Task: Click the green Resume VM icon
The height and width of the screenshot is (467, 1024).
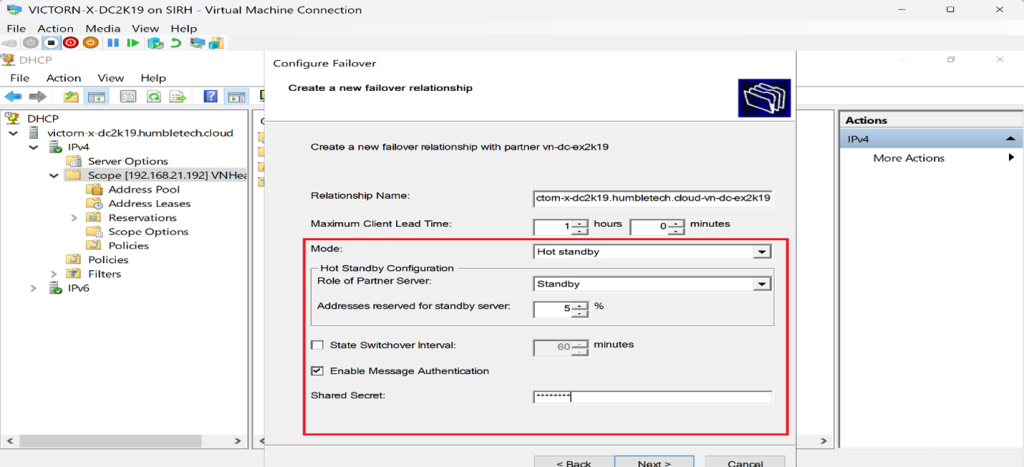Action: coord(134,43)
